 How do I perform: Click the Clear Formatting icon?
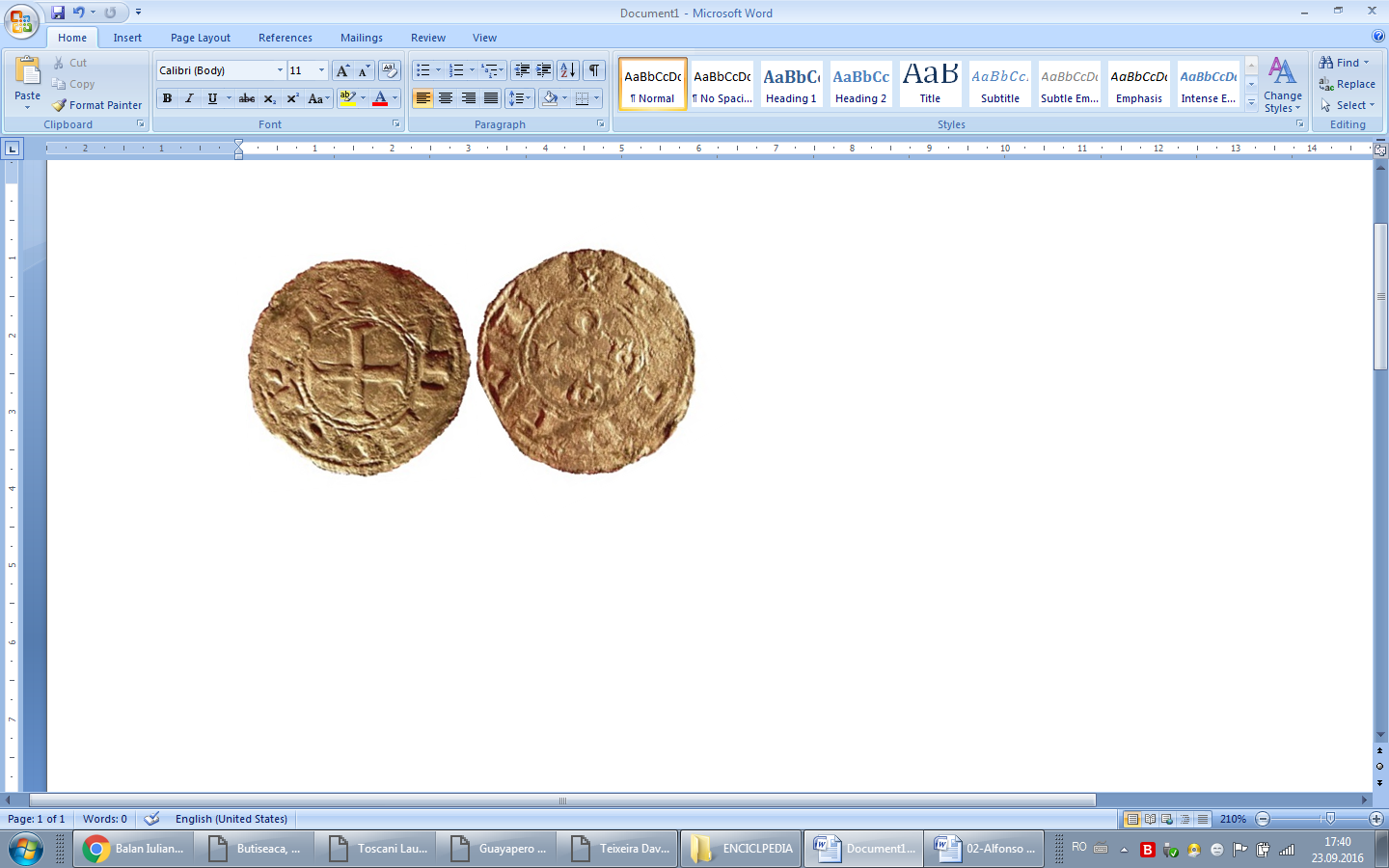pos(390,70)
